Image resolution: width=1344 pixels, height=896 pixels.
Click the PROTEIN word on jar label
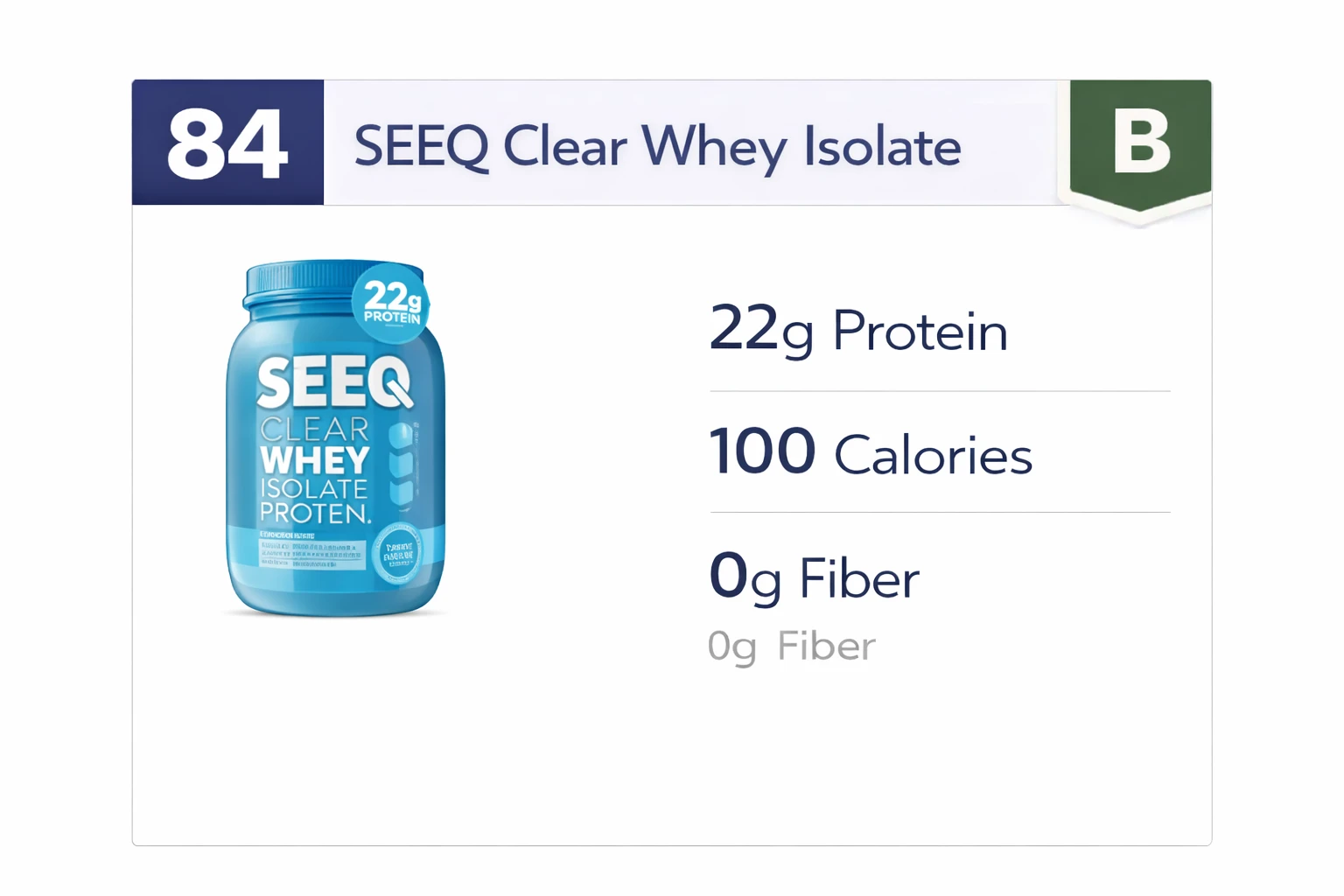[x=315, y=514]
